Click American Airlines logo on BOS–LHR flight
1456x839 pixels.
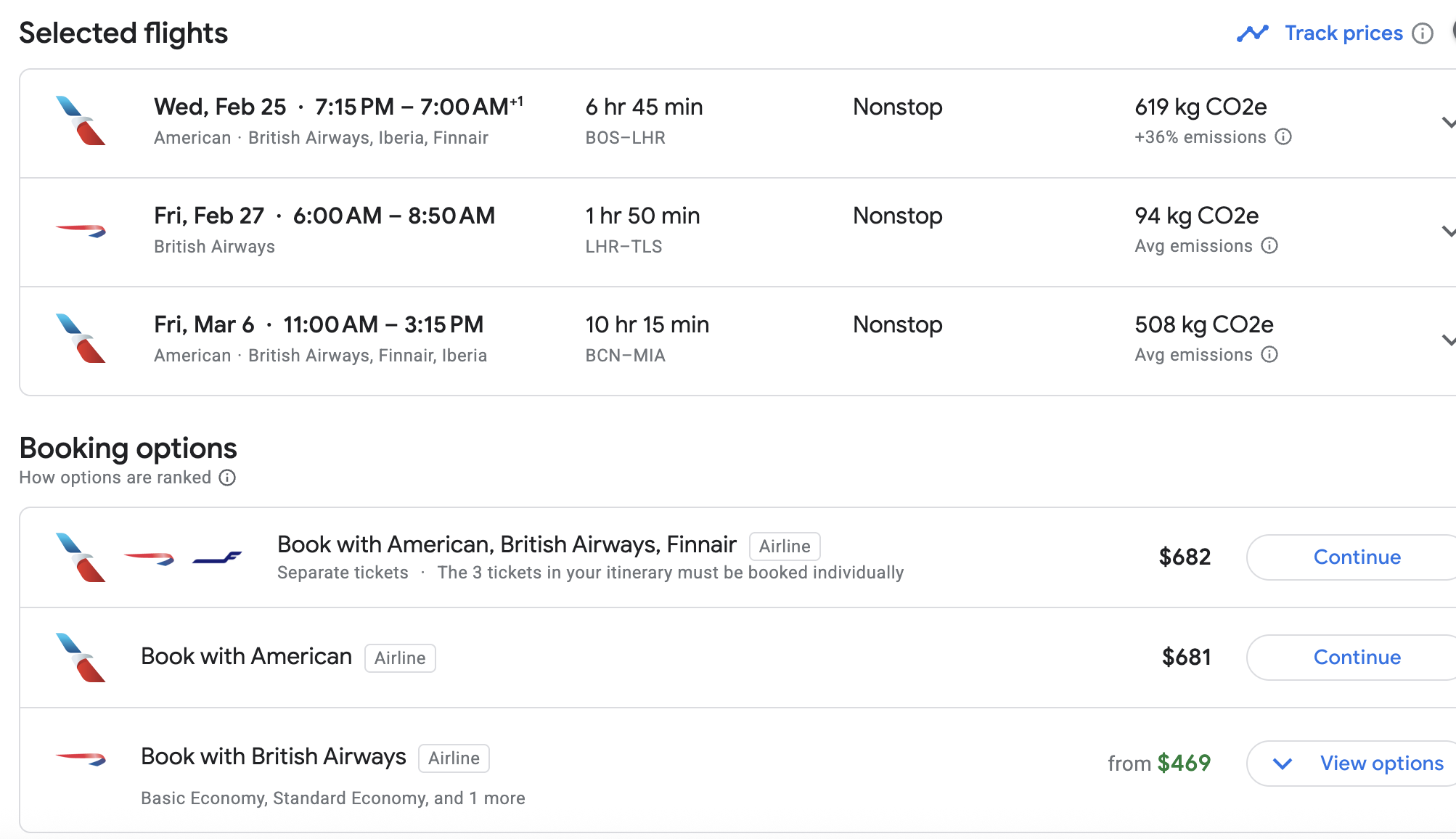pyautogui.click(x=81, y=120)
